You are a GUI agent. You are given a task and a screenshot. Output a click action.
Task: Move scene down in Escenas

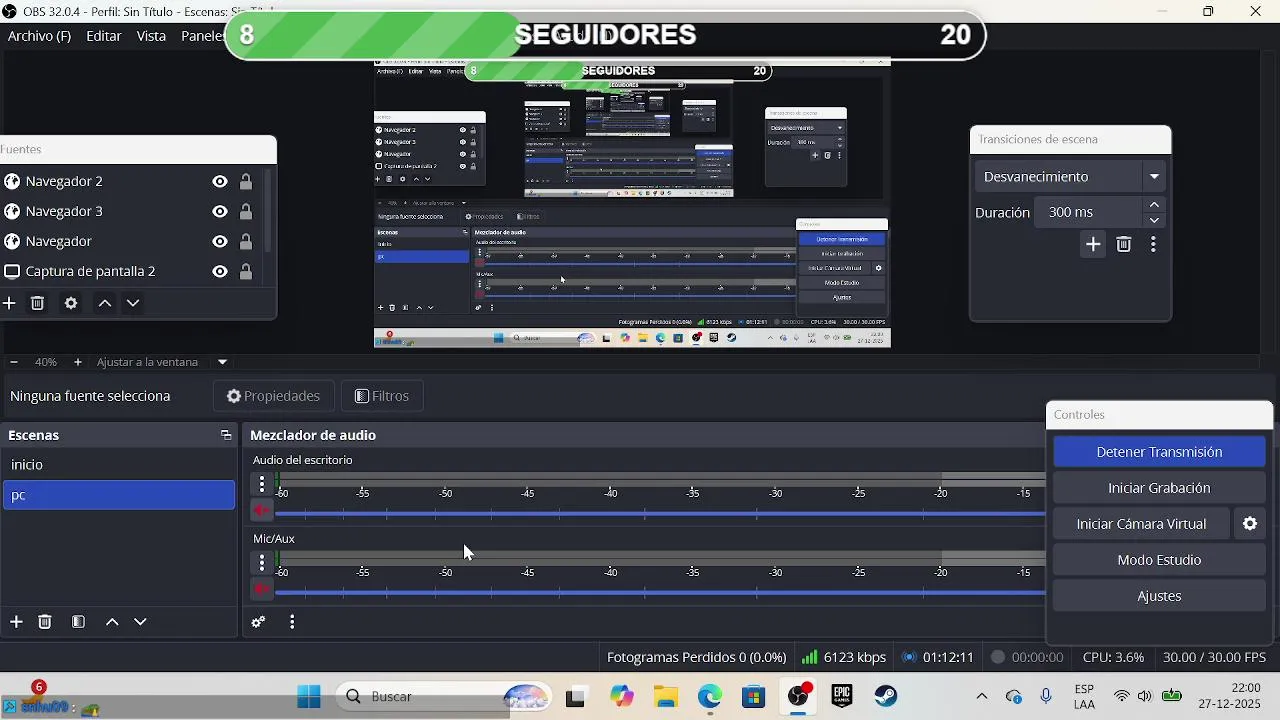(x=140, y=622)
